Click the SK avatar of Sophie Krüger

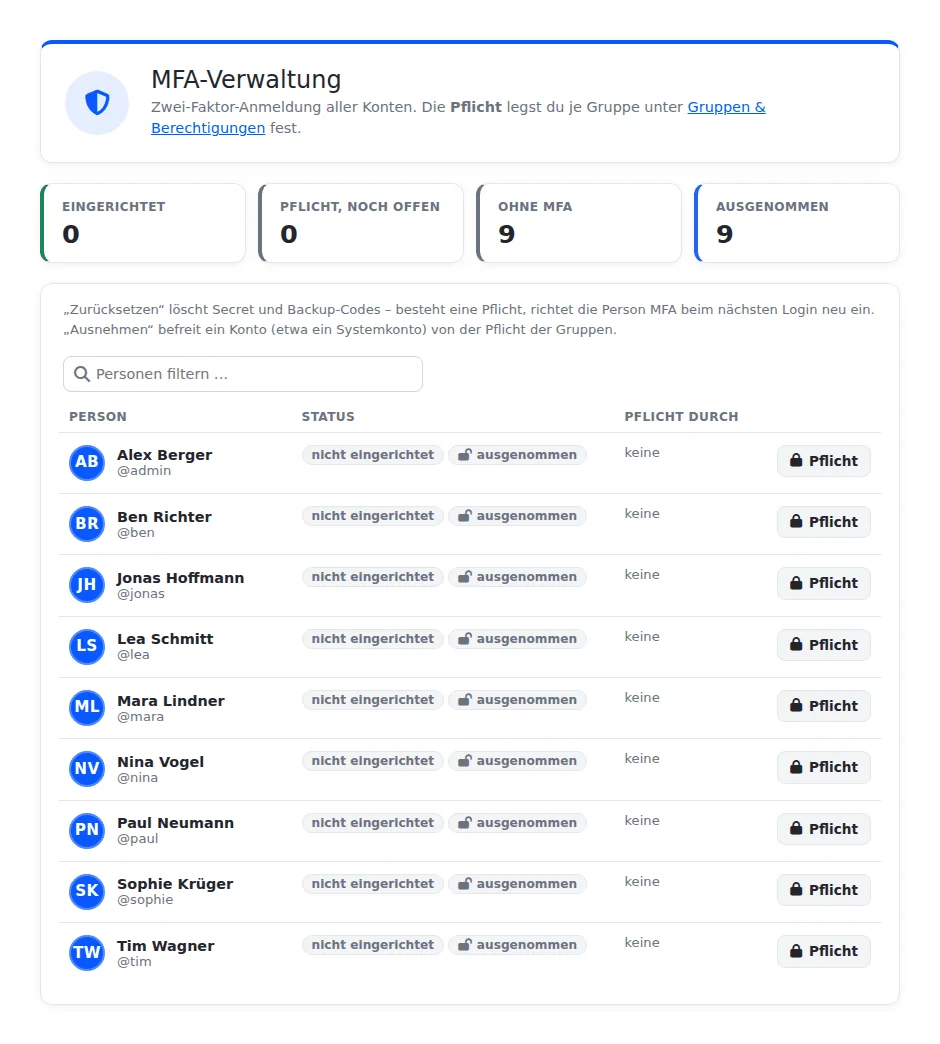pos(87,891)
